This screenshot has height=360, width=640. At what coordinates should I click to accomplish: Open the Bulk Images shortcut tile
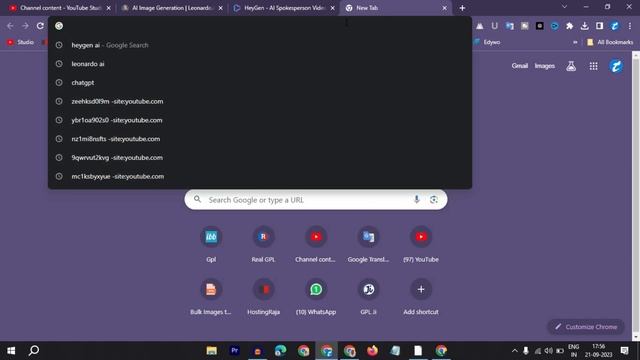click(211, 296)
